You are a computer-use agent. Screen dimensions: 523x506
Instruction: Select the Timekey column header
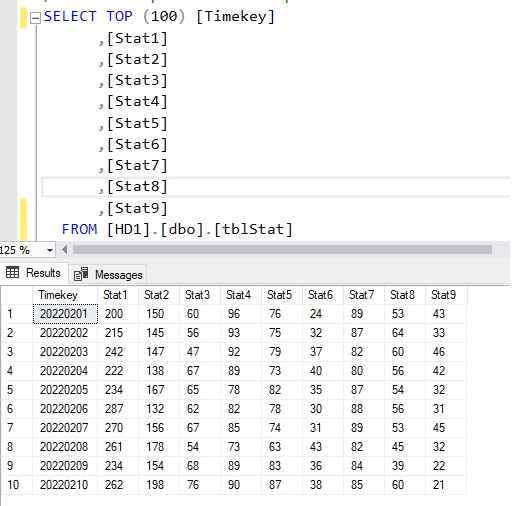(65, 295)
